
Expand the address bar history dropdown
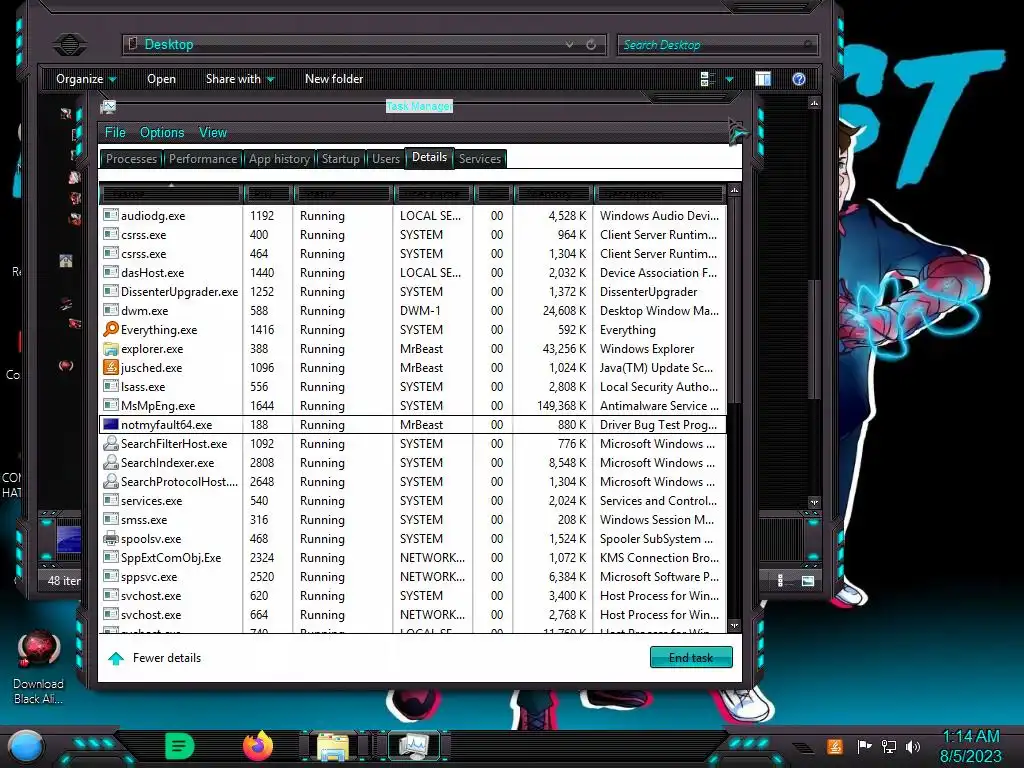coord(569,44)
